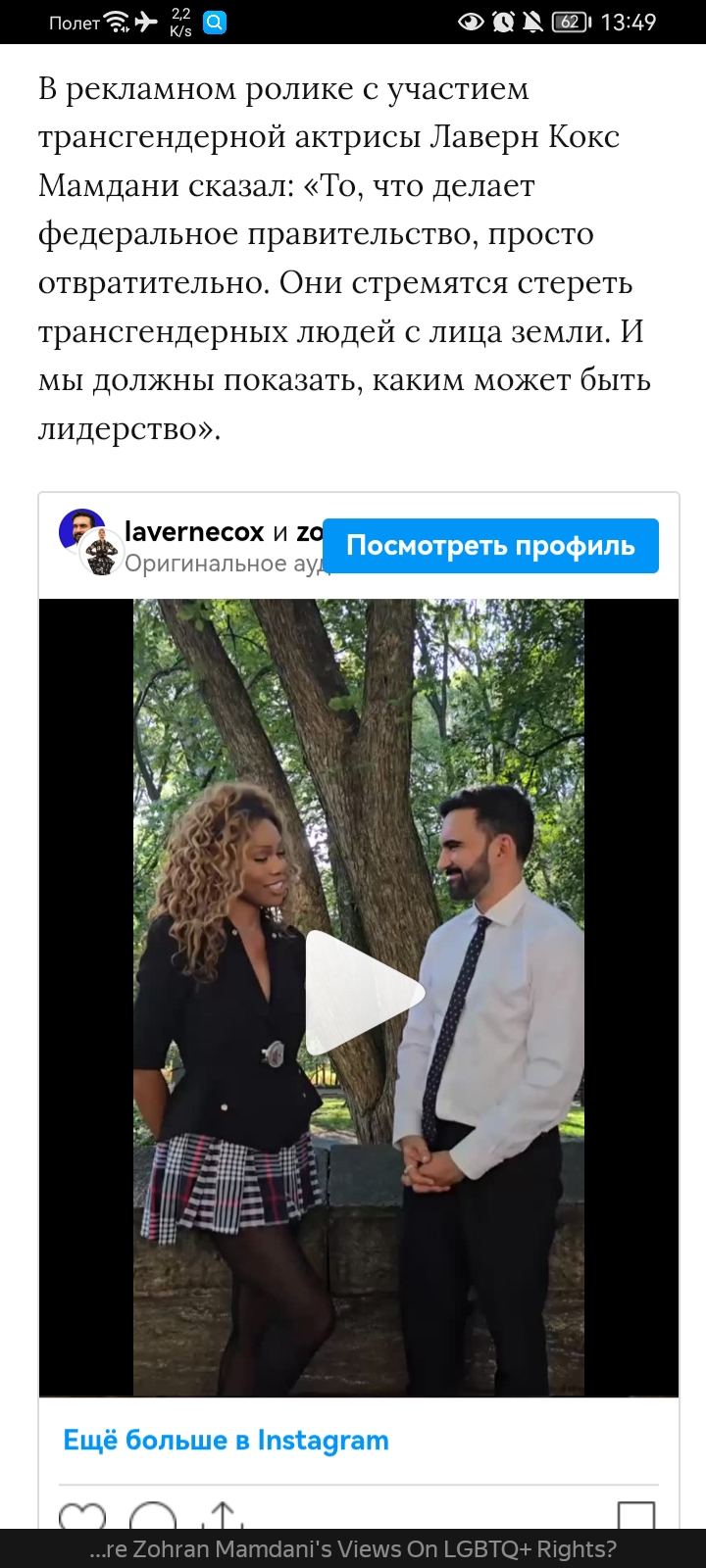Tap the battery level indicator
The width and height of the screenshot is (706, 1568).
point(572,22)
